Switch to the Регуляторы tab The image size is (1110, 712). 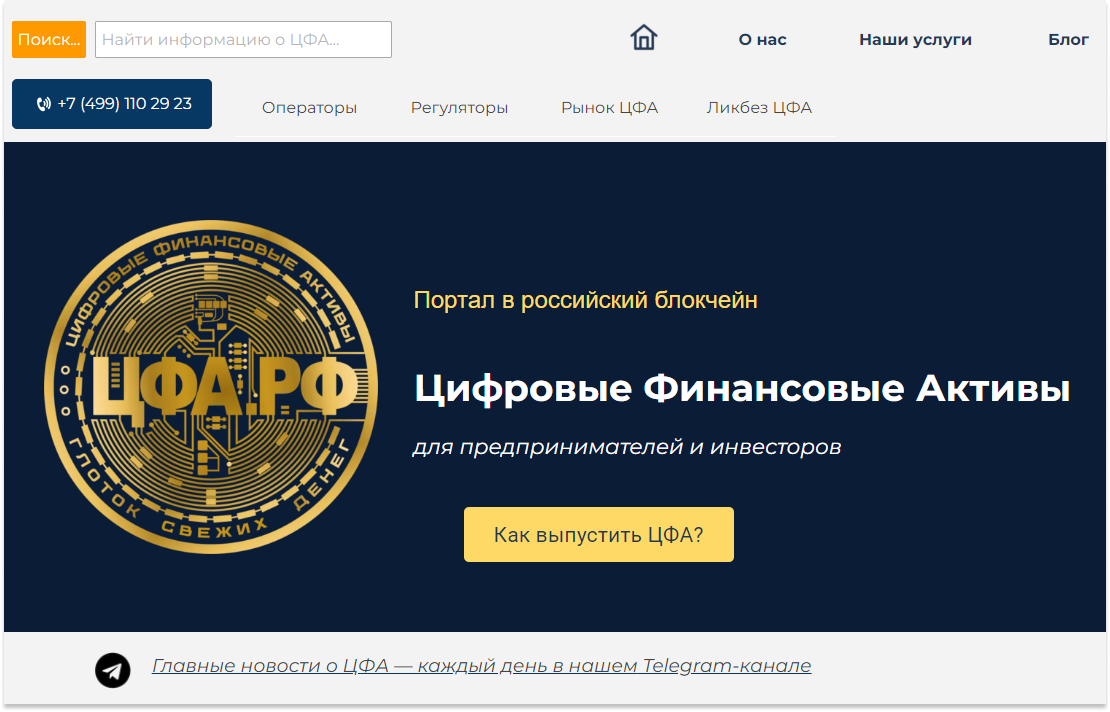459,108
